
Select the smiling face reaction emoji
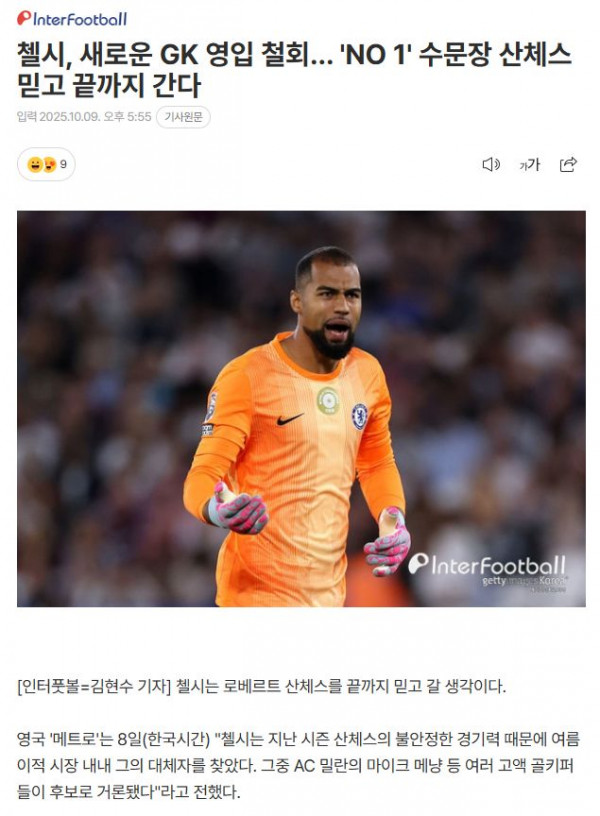point(35,164)
